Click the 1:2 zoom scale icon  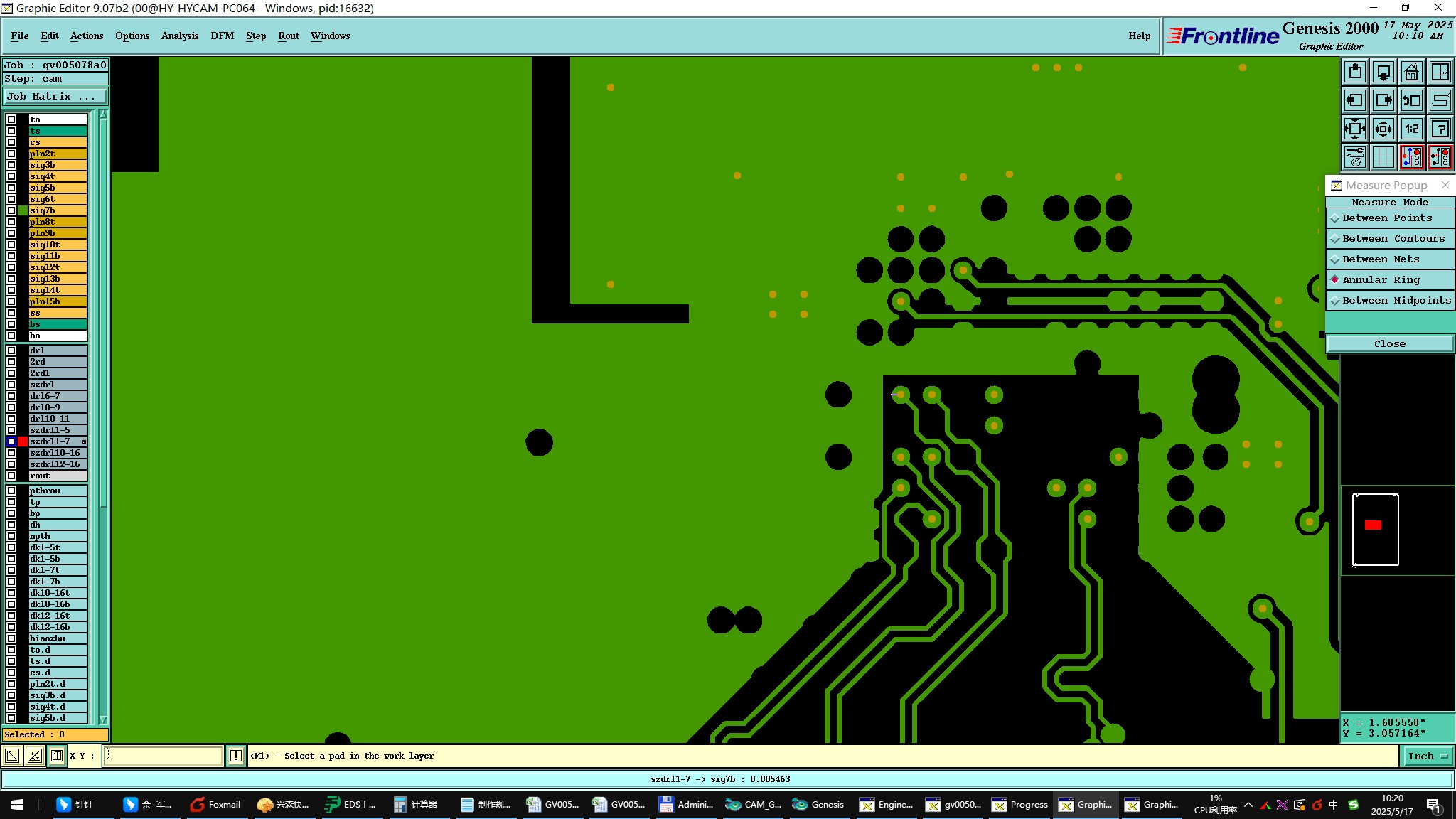(x=1411, y=129)
